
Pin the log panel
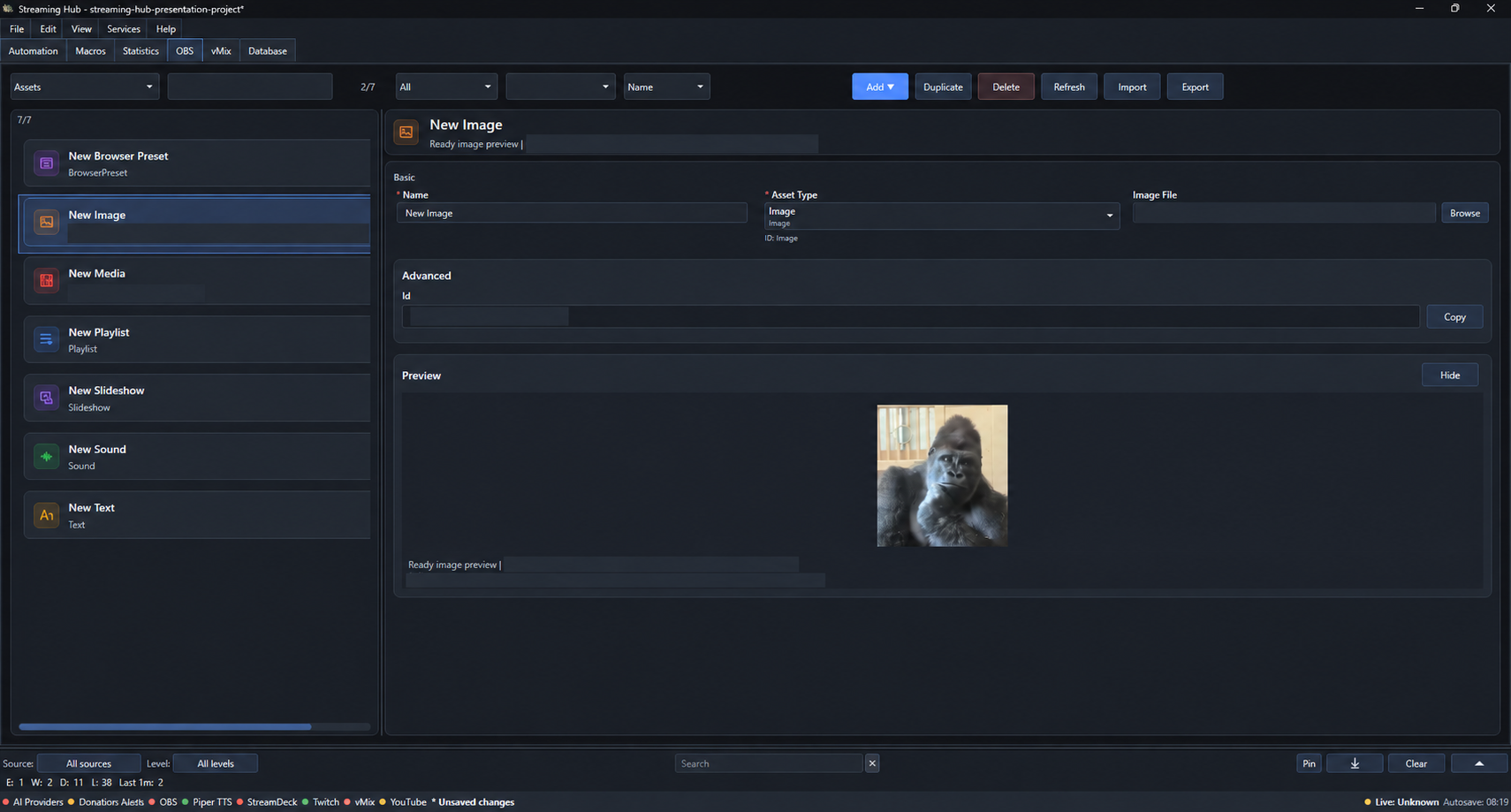1309,763
